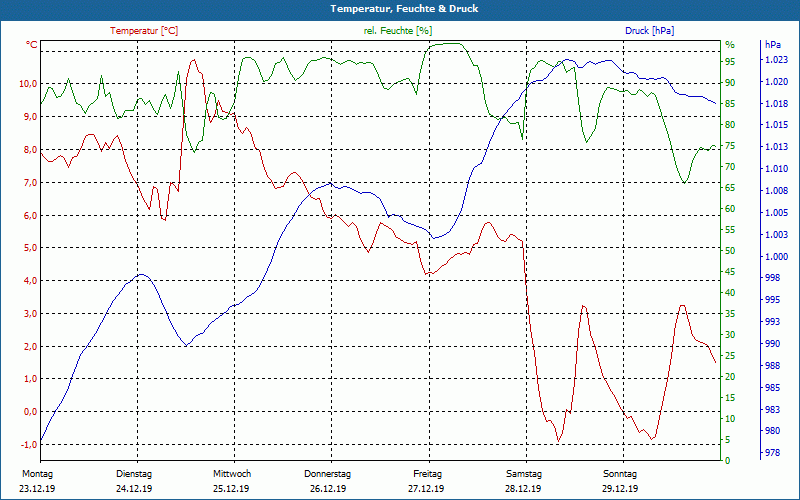Click the '3,0' temperature axis value
Screen dimensions: 800x500
[x=30, y=314]
